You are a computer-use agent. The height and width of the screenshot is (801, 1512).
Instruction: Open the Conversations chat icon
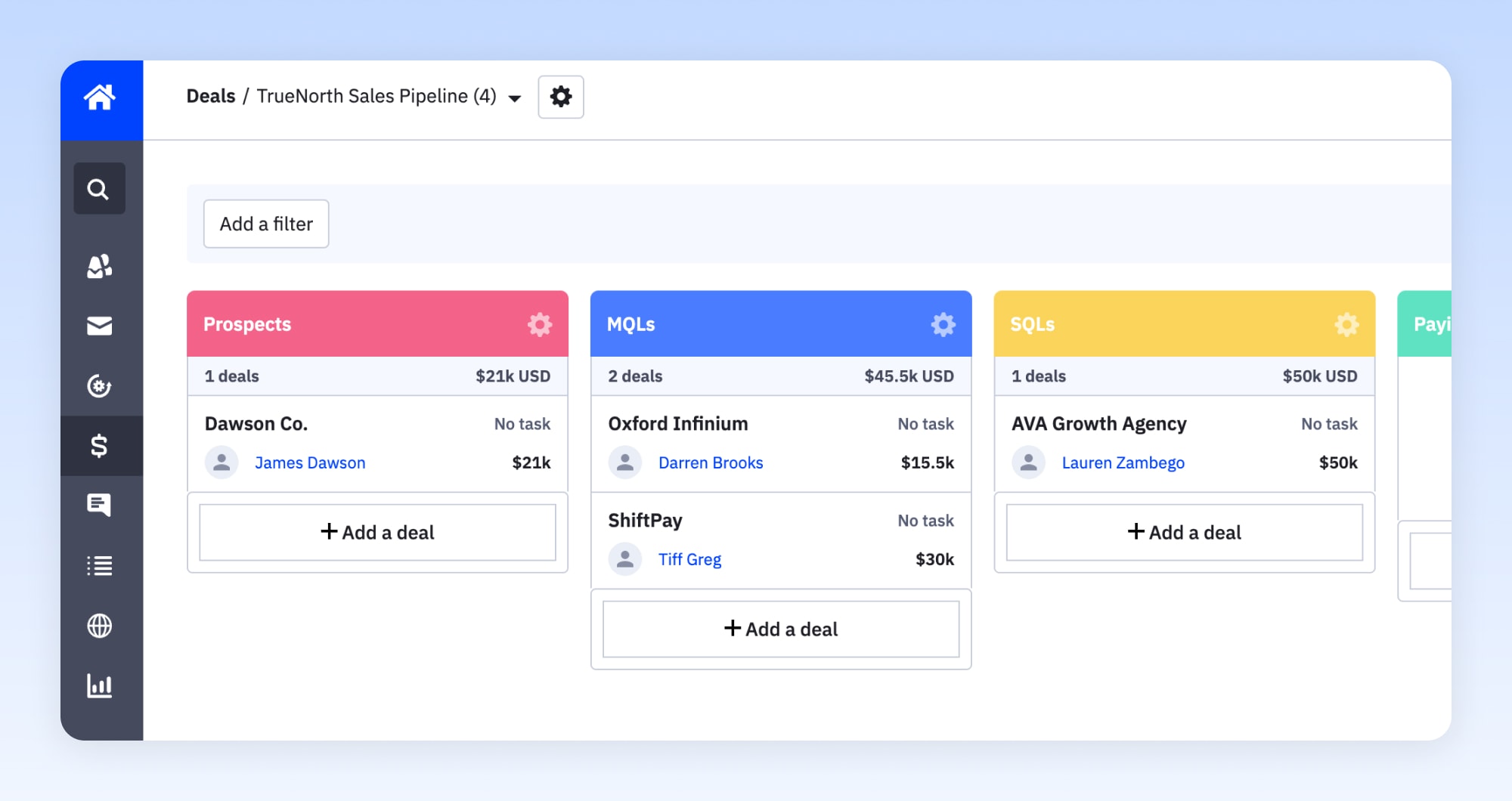coord(99,505)
